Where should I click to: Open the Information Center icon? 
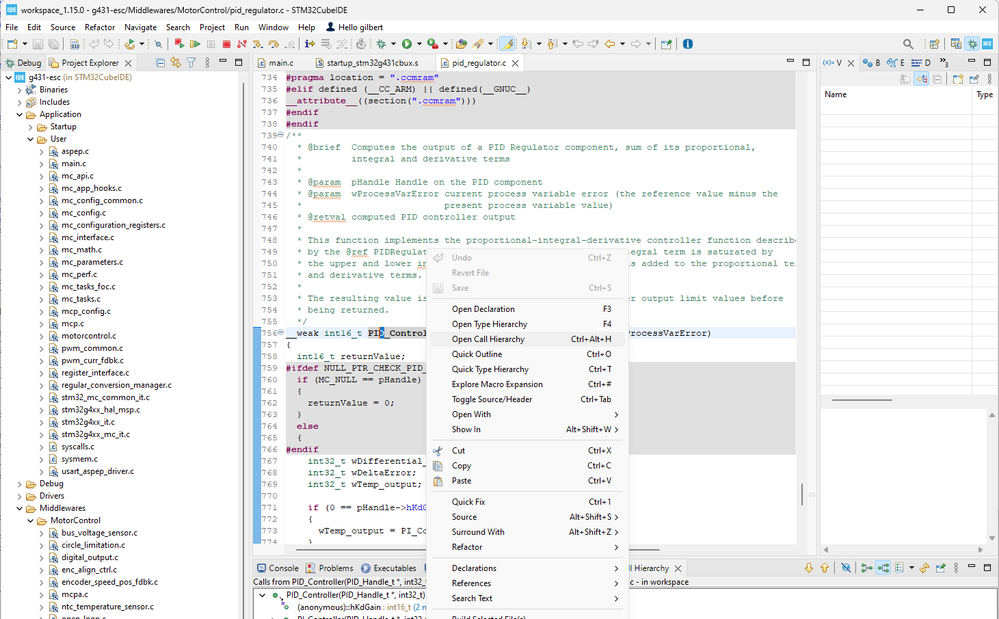click(687, 44)
